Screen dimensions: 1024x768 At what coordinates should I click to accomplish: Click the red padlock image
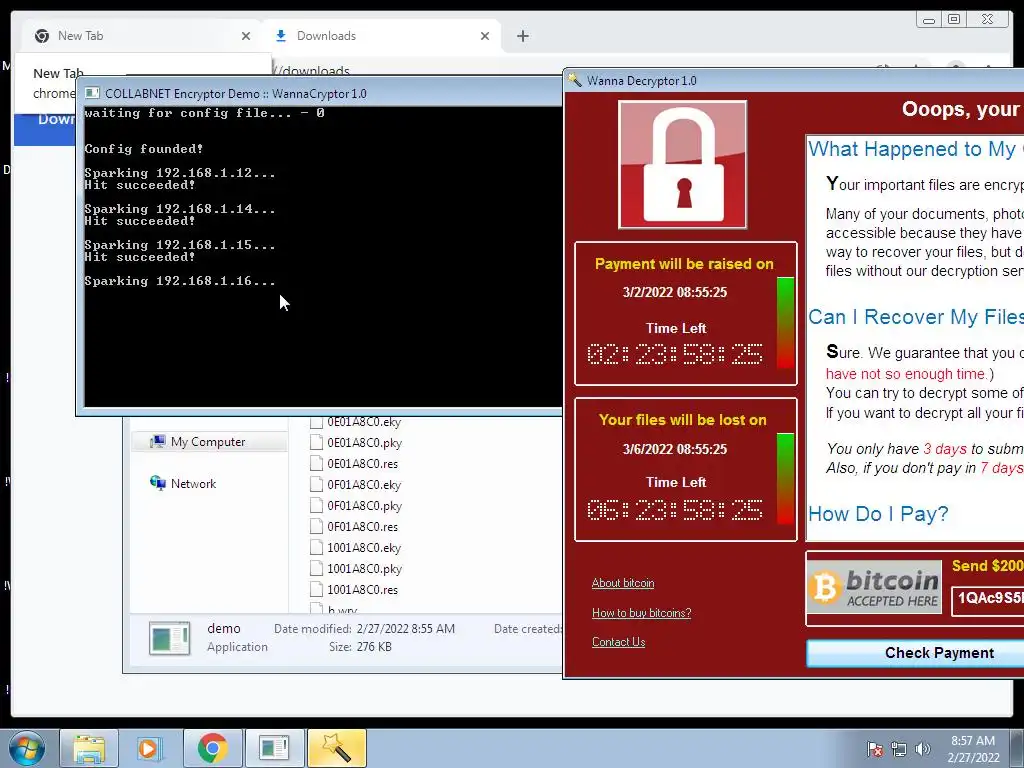(682, 165)
